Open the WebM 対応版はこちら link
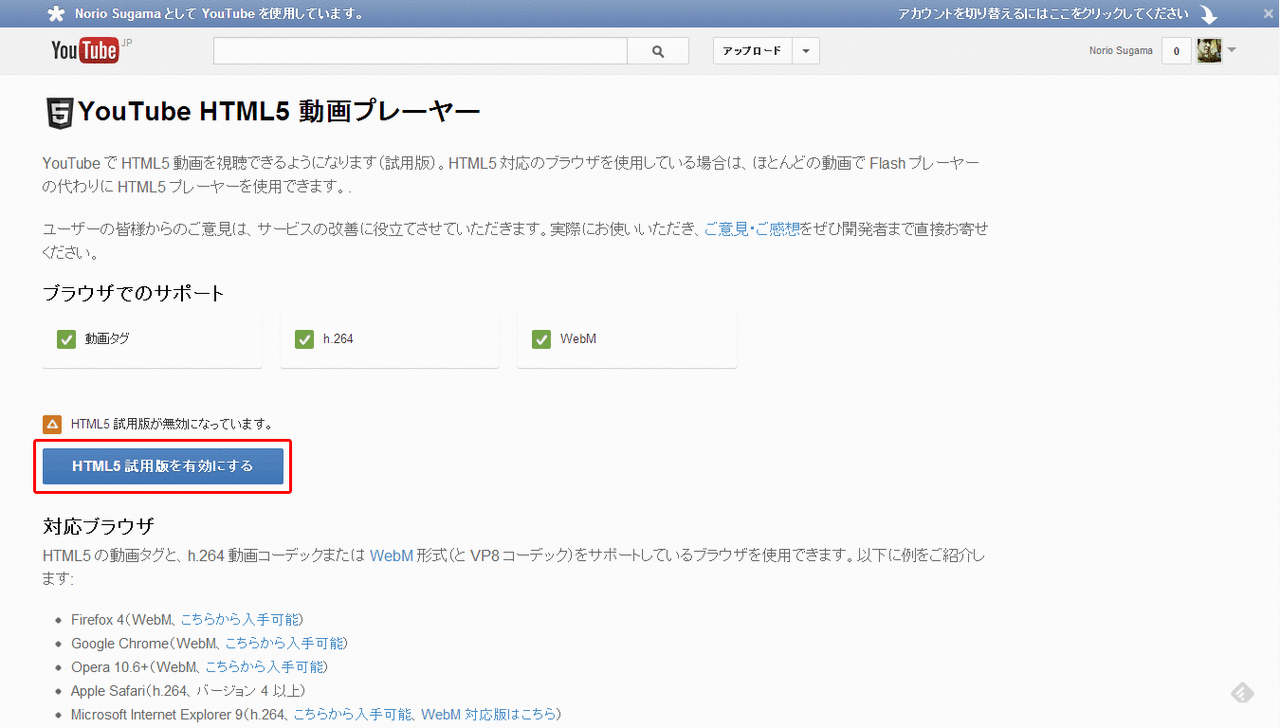Image resolution: width=1280 pixels, height=728 pixels. (x=488, y=715)
